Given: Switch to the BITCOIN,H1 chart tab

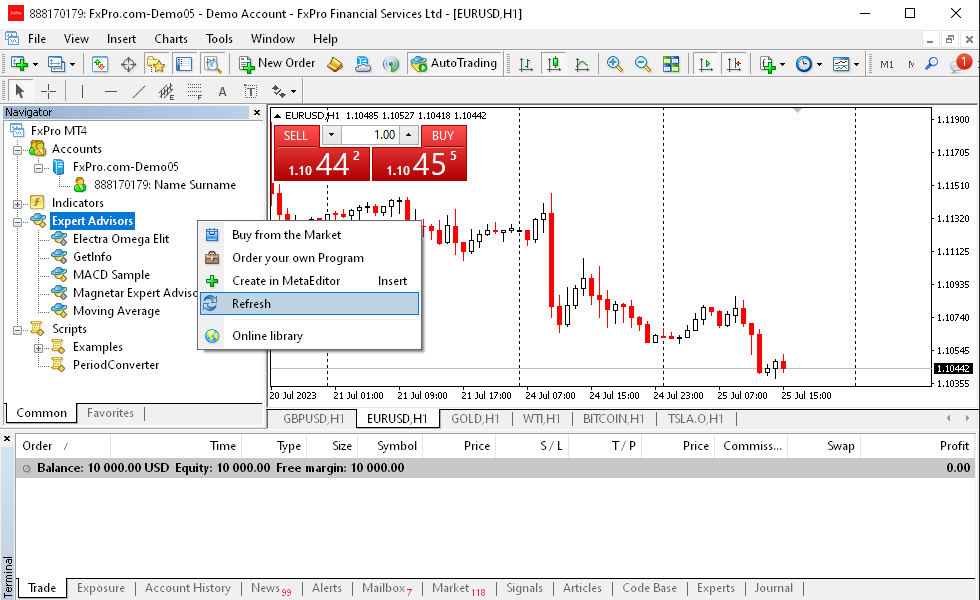Looking at the screenshot, I should [x=613, y=419].
